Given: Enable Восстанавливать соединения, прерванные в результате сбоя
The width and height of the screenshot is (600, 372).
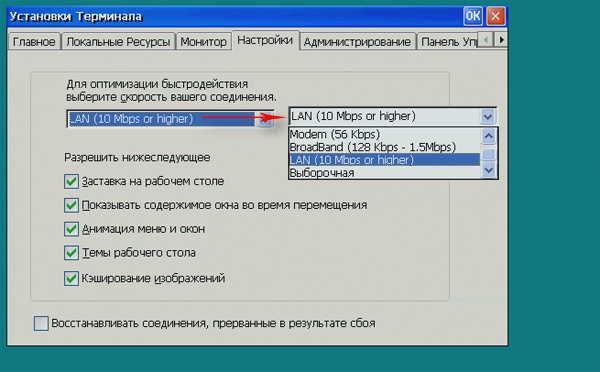Looking at the screenshot, I should (x=41, y=323).
